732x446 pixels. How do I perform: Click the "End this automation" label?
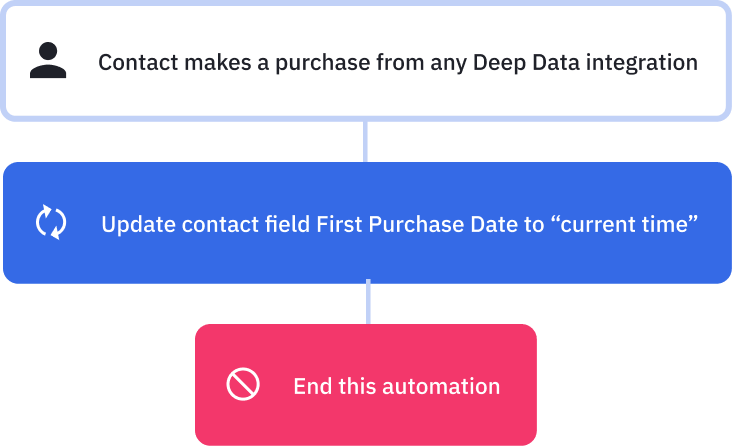396,386
